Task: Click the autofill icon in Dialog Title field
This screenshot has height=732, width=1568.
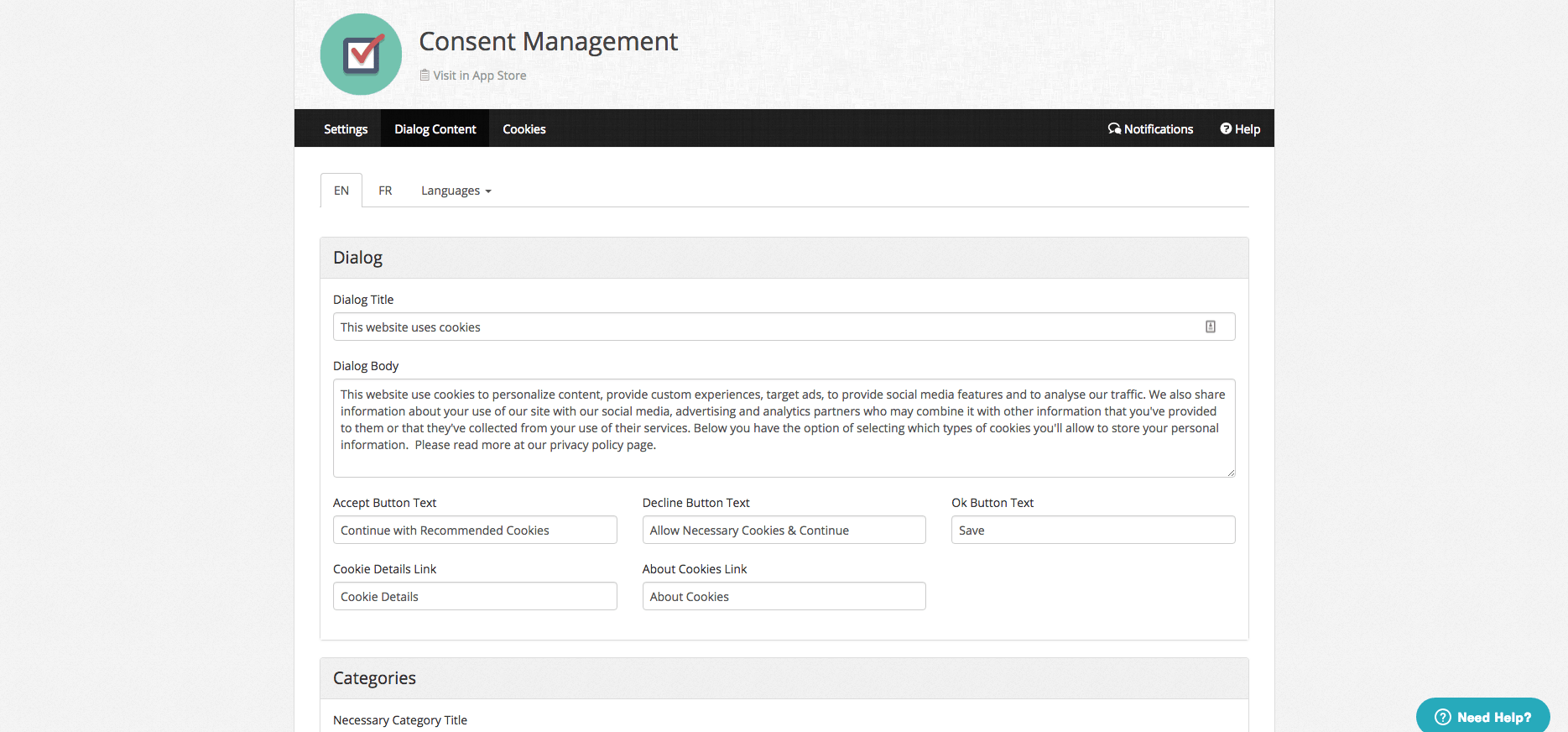Action: tap(1211, 327)
